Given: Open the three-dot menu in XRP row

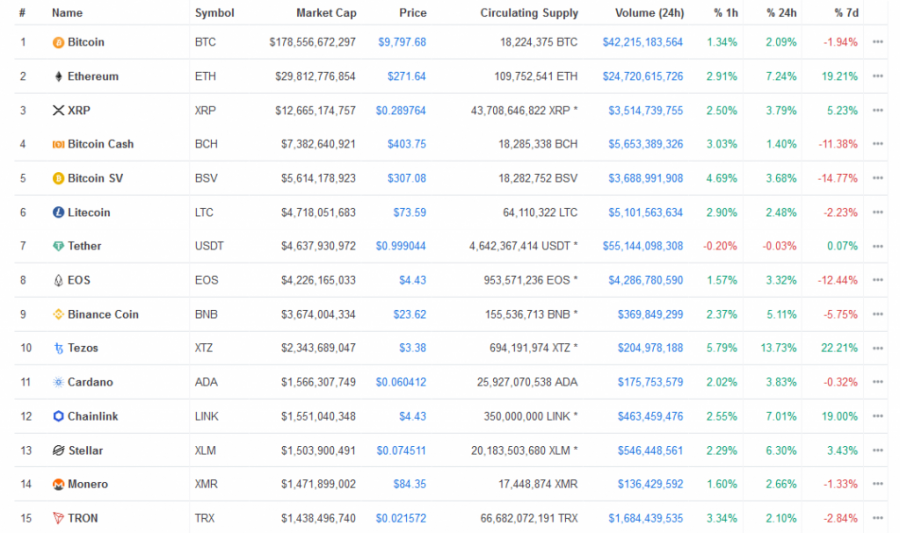Looking at the screenshot, I should coord(878,110).
